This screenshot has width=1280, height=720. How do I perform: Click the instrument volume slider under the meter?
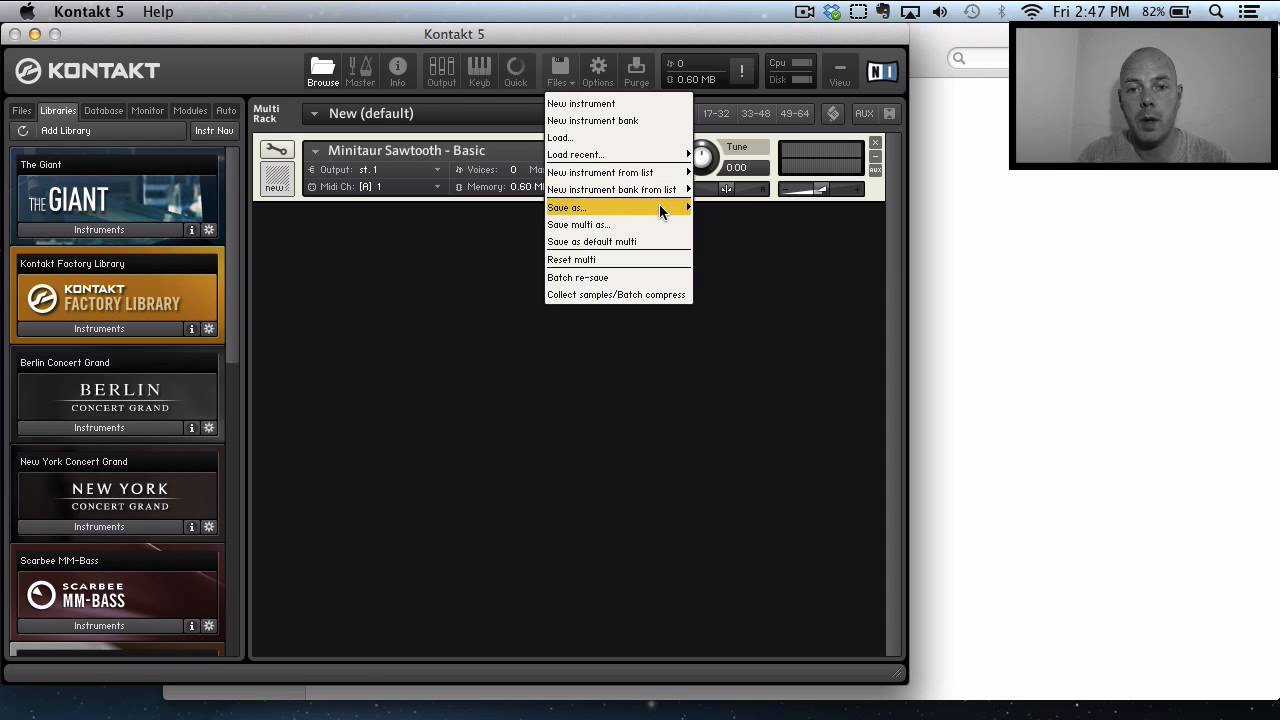[x=821, y=189]
